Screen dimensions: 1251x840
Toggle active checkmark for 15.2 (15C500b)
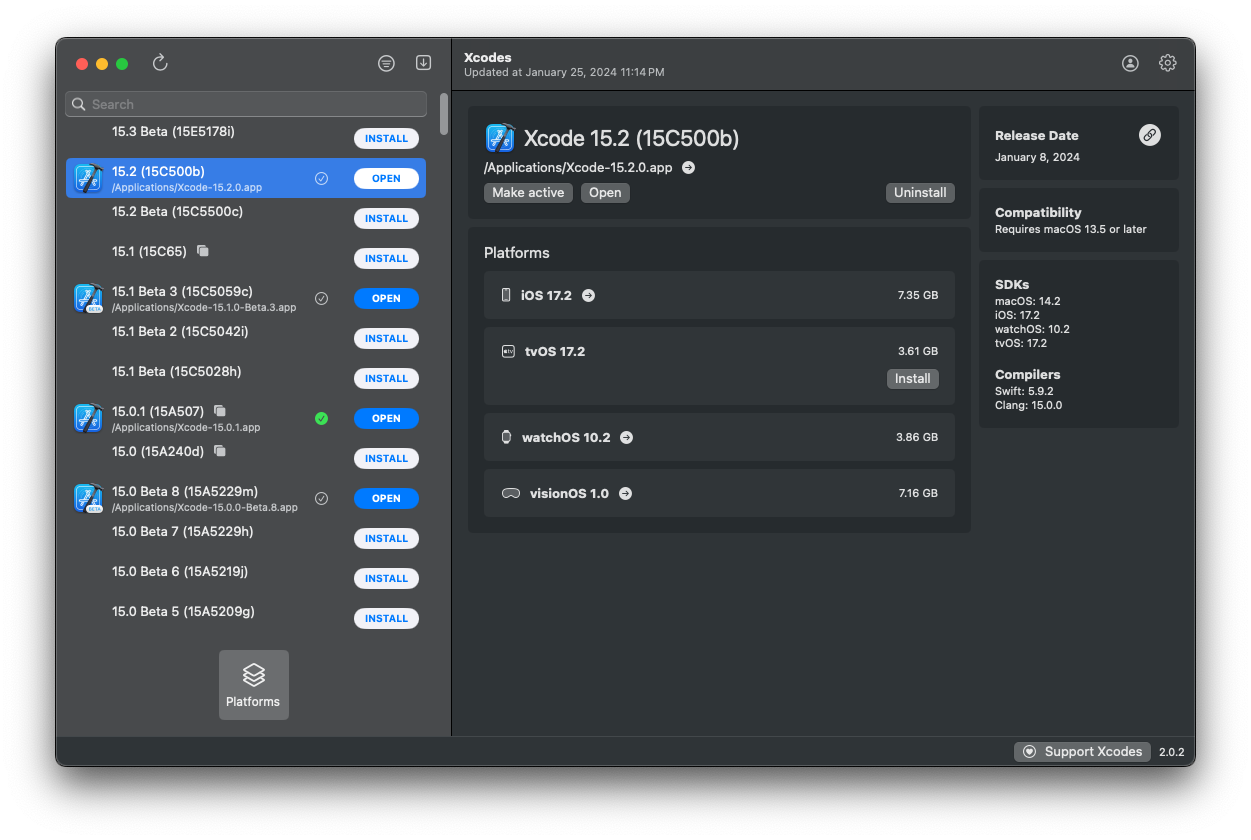[x=321, y=178]
